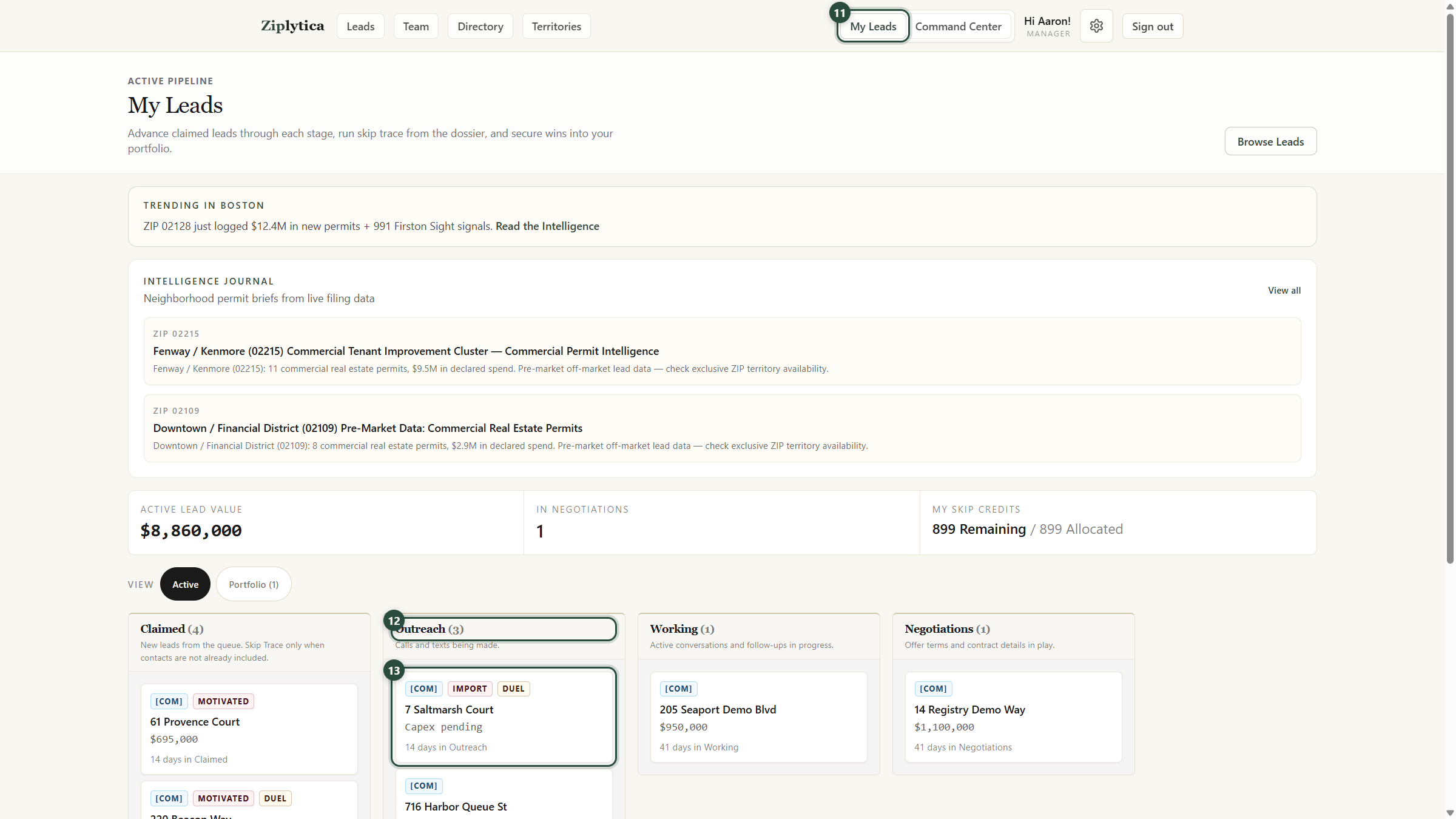Click the [COM] tag on 205 Seaport Demo Blvd
Image resolution: width=1456 pixels, height=819 pixels.
[678, 689]
